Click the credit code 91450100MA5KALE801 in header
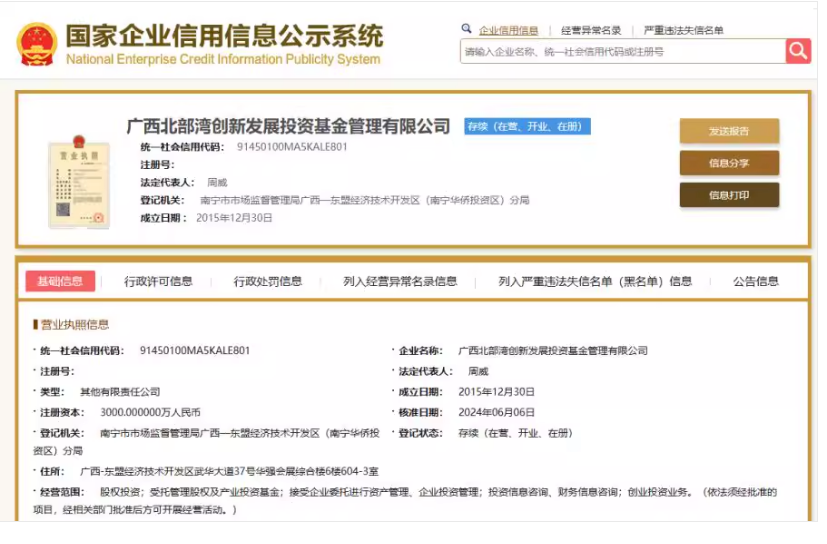Screen dimensions: 827x544 coord(292,147)
